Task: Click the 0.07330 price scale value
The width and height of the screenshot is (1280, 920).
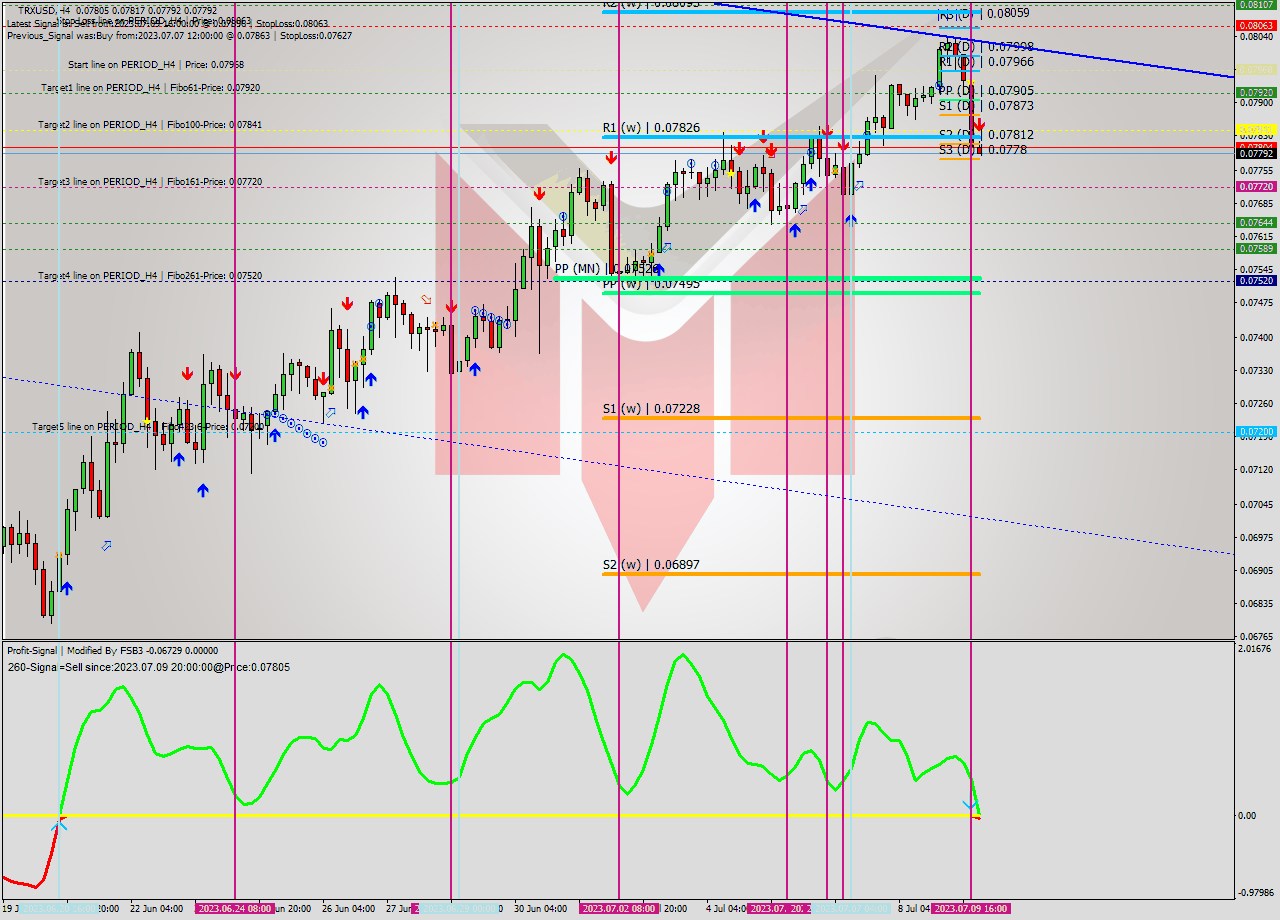Action: (x=1257, y=371)
